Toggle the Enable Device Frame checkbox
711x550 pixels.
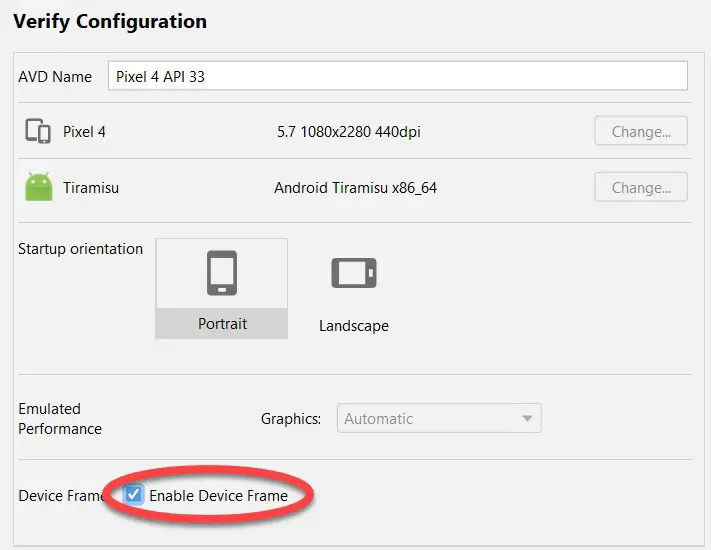coord(133,494)
